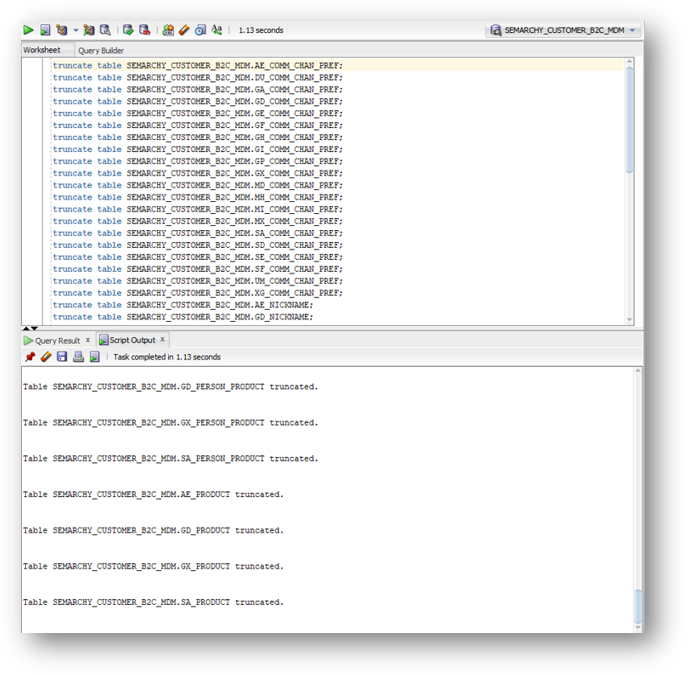Click the GA_COMM_CHAN_PREF truncate line
687x675 pixels.
pyautogui.click(x=198, y=89)
